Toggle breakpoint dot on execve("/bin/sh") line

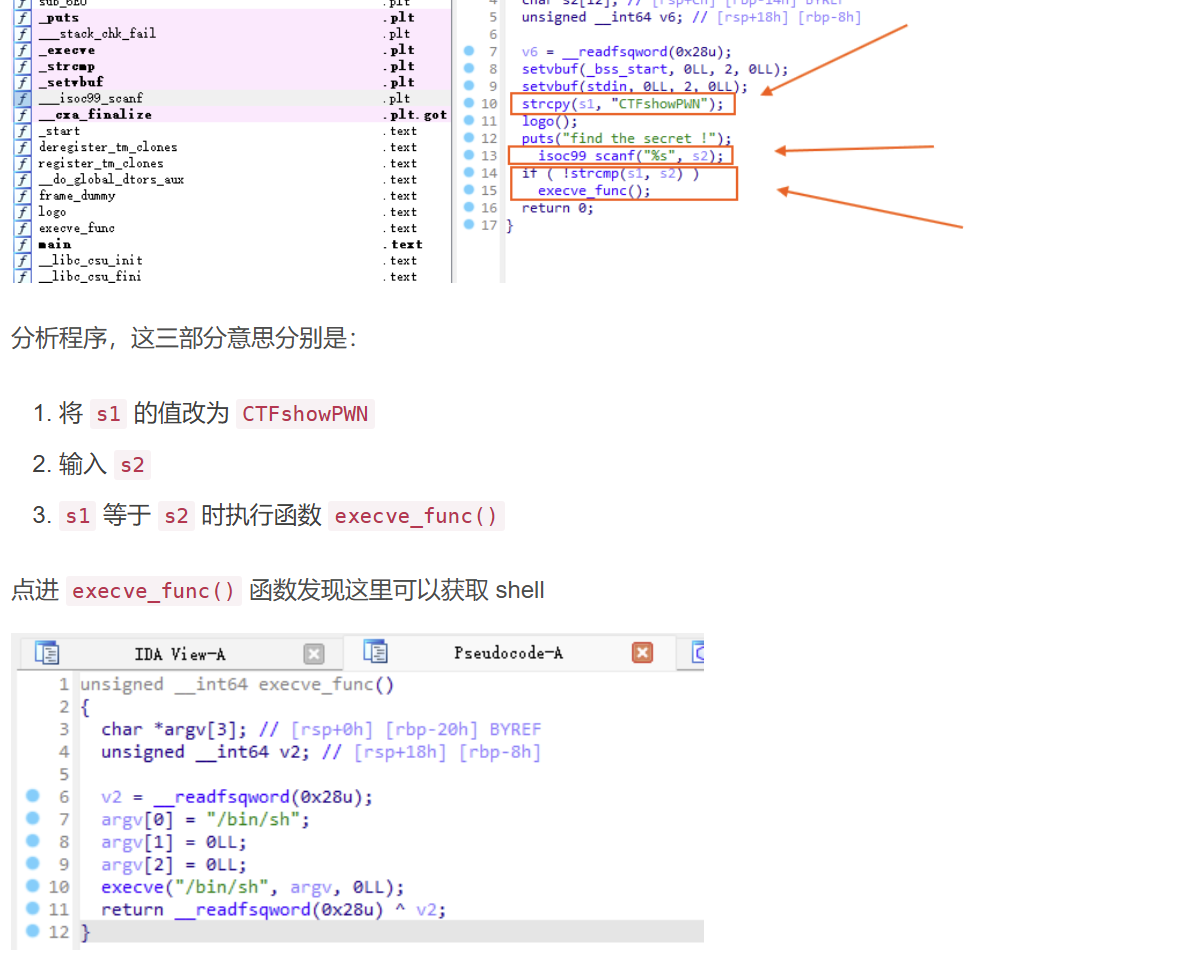click(33, 887)
